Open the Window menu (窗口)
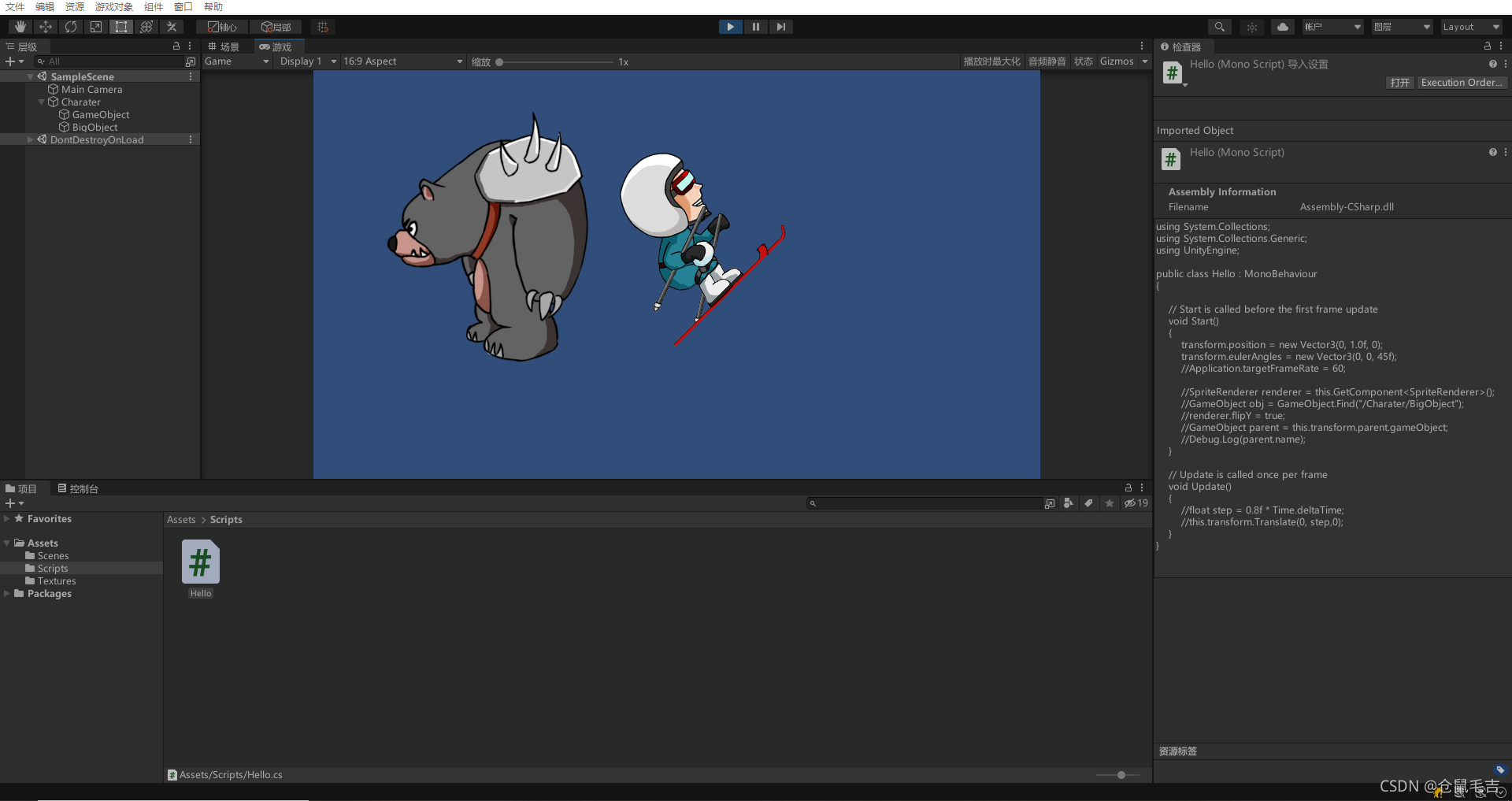This screenshot has height=801, width=1512. tap(183, 7)
